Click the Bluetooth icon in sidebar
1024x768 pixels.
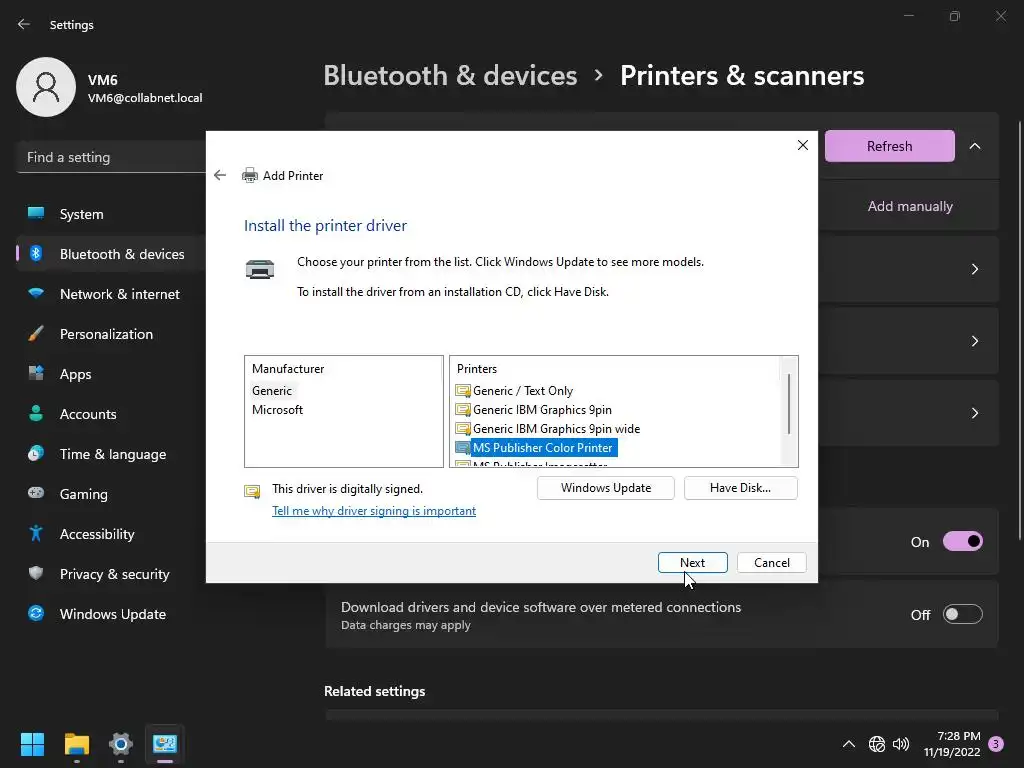pyautogui.click(x=36, y=253)
